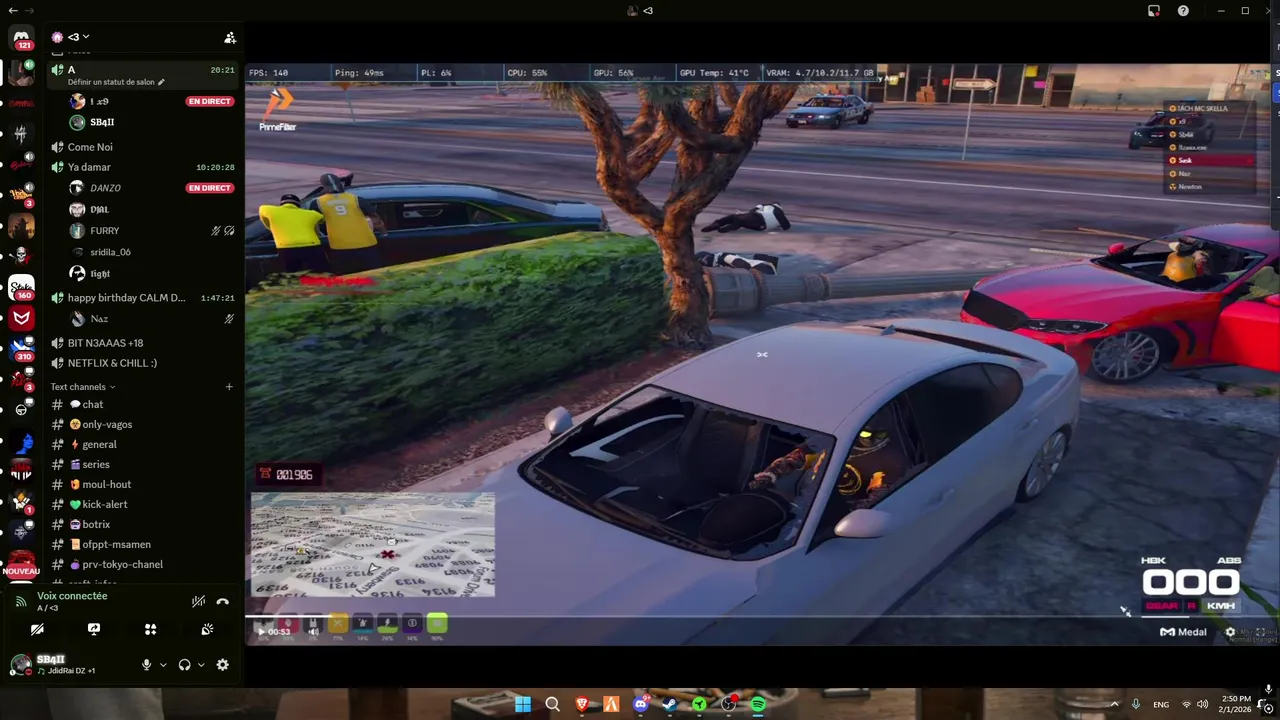The width and height of the screenshot is (1280, 720).
Task: Open the ofppt-msamen text channel
Action: coord(145,544)
